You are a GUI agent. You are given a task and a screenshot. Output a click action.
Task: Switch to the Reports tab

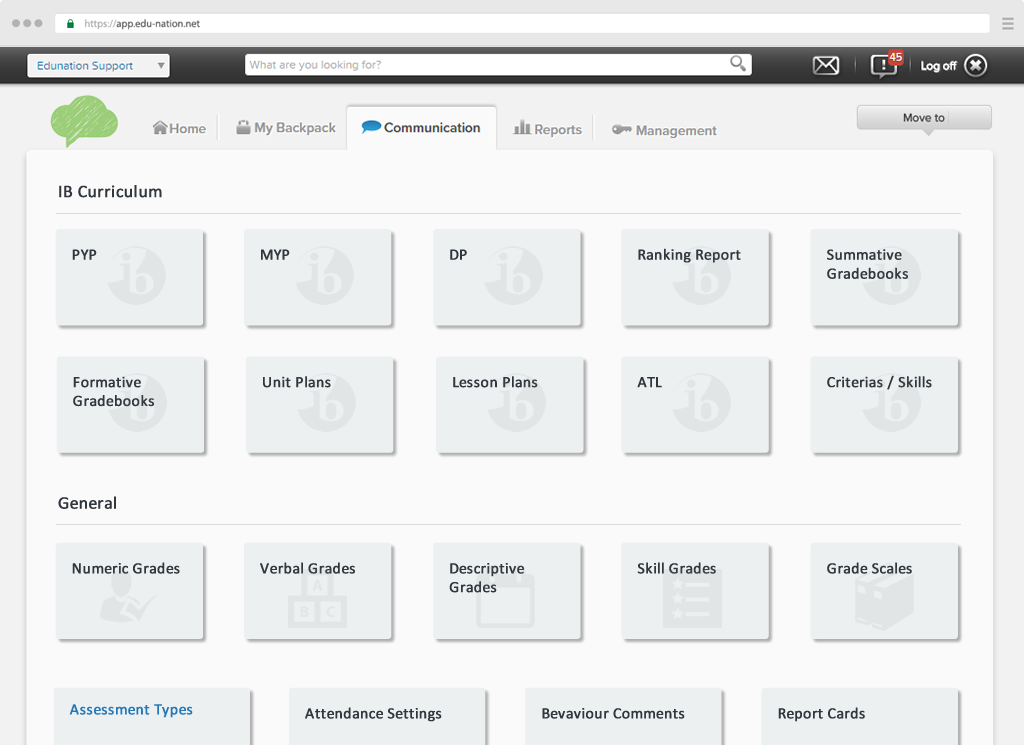(x=547, y=129)
